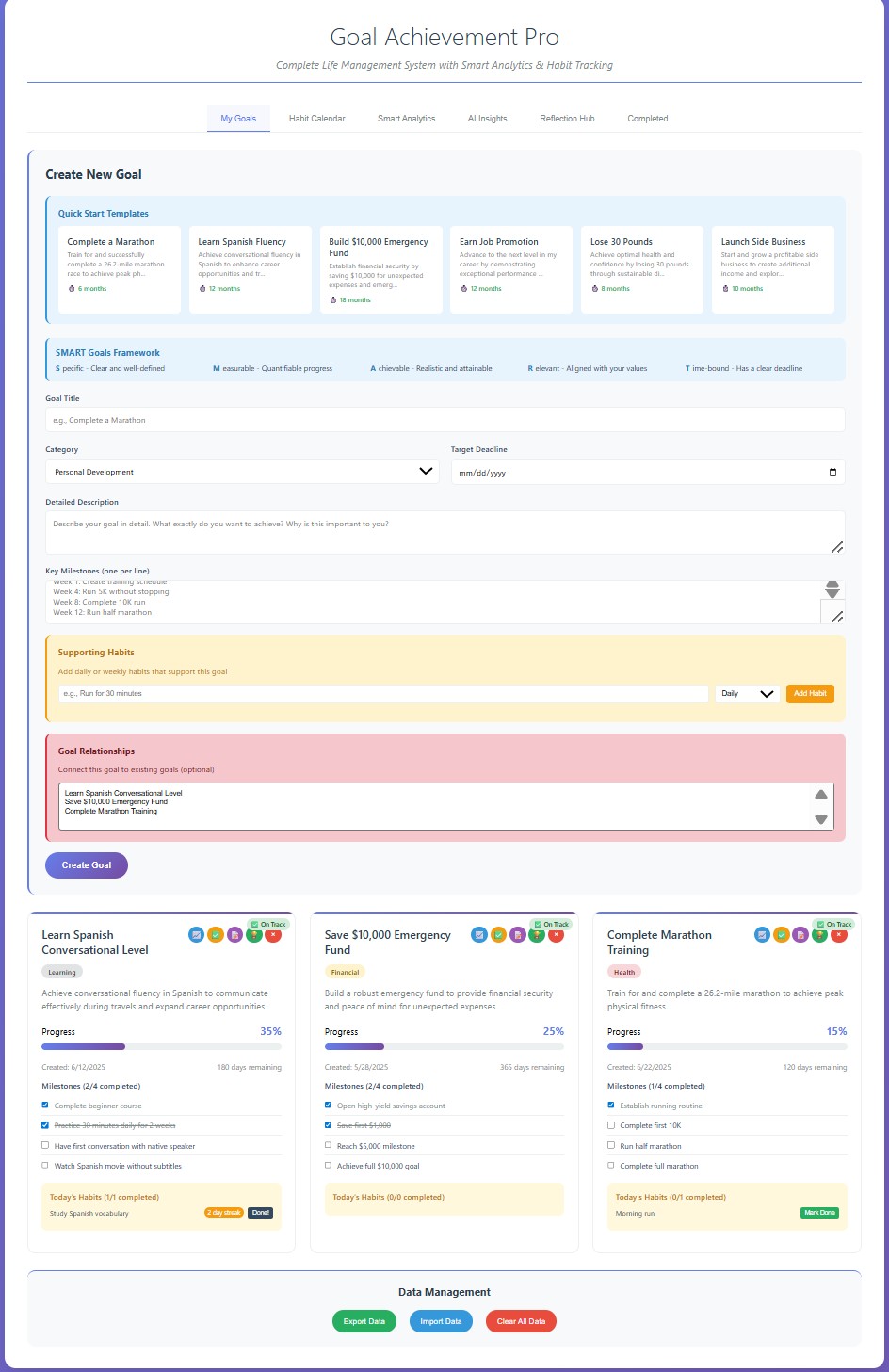Click the Learn Spanish progress bar
The image size is (889, 1372).
pos(161,1046)
